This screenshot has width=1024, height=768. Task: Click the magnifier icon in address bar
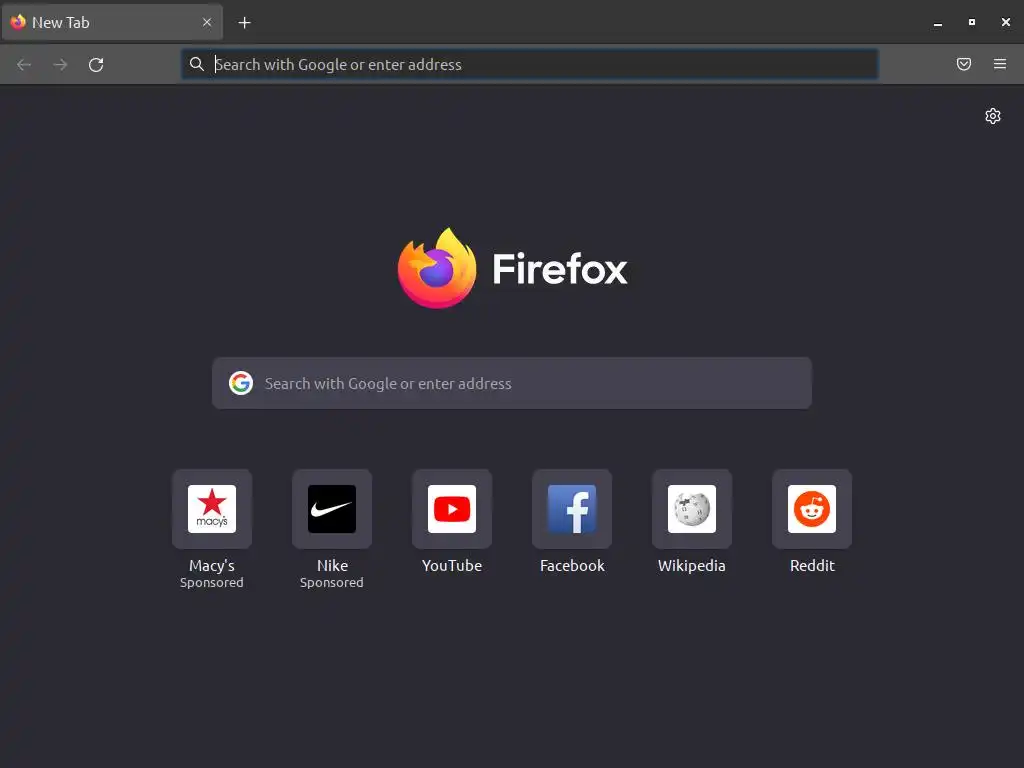pos(197,64)
